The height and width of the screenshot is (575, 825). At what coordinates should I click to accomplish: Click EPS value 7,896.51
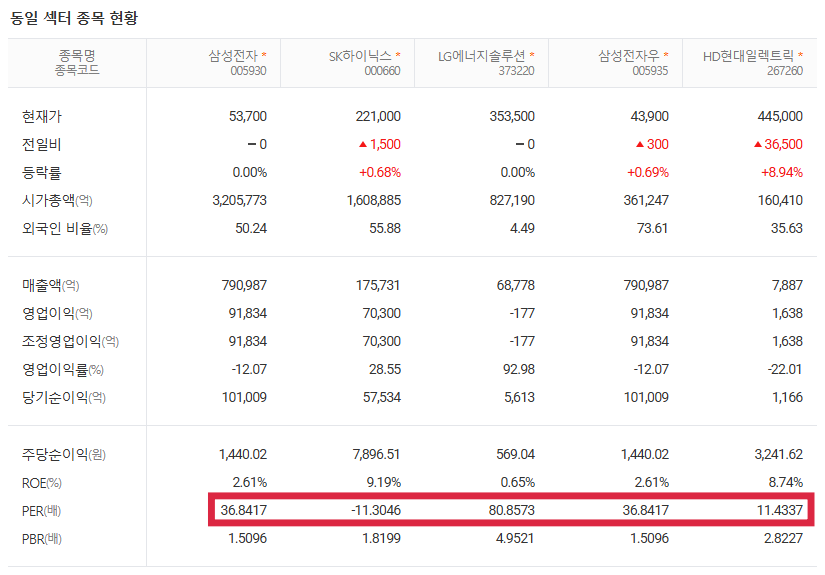pos(377,454)
